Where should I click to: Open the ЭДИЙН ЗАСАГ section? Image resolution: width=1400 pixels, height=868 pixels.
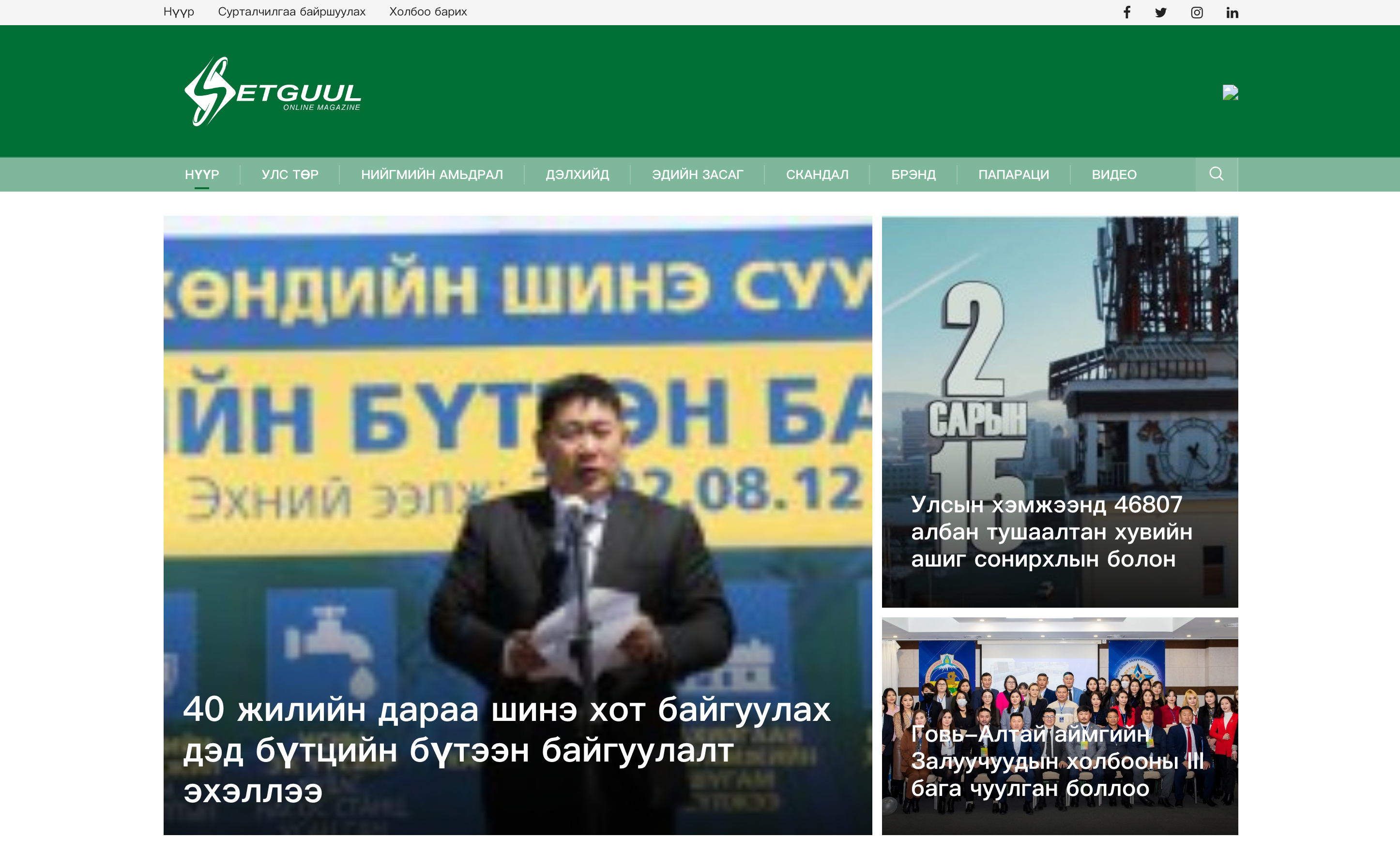(697, 175)
